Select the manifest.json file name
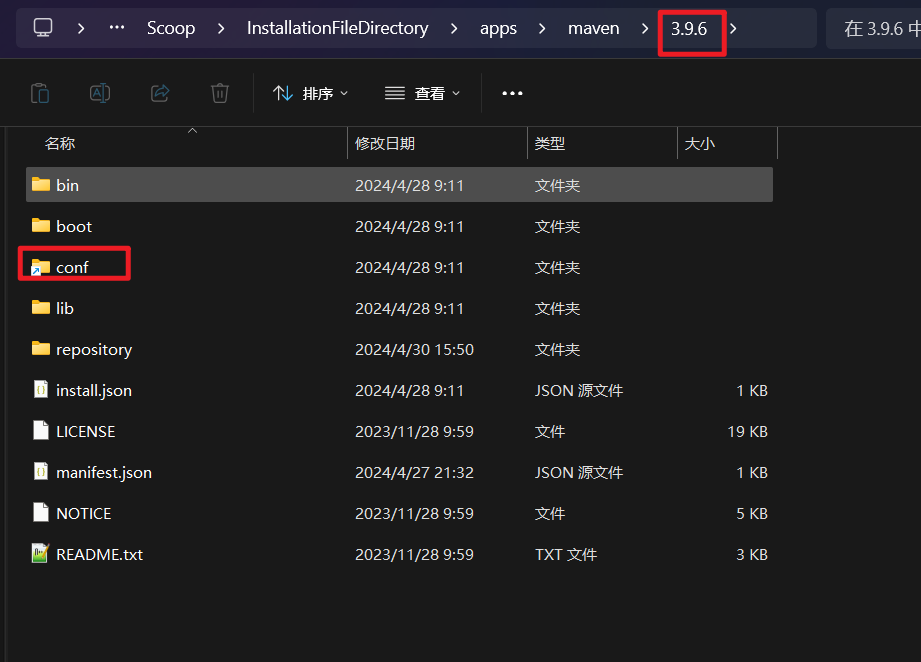Viewport: 921px width, 662px height. (x=104, y=472)
